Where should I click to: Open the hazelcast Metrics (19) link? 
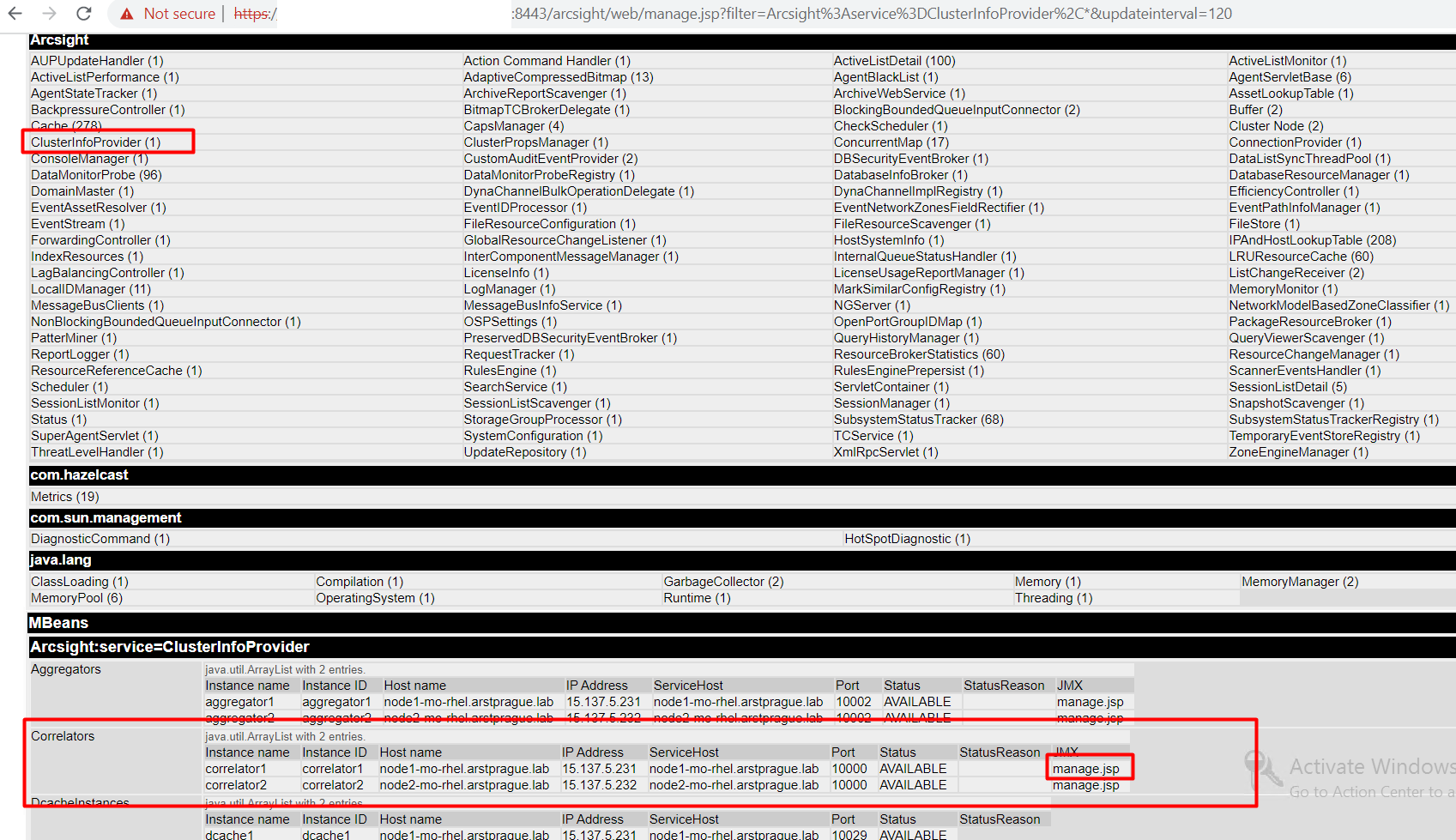pos(65,497)
